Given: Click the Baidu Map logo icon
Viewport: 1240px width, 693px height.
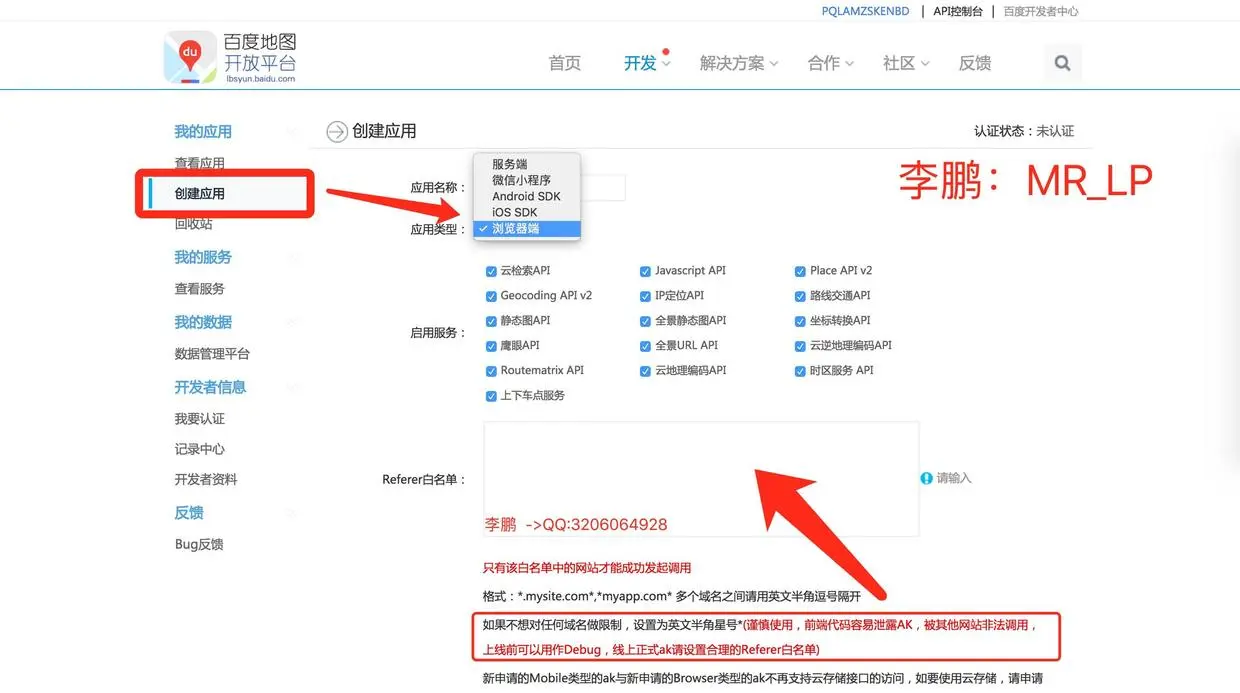Looking at the screenshot, I should point(190,57).
